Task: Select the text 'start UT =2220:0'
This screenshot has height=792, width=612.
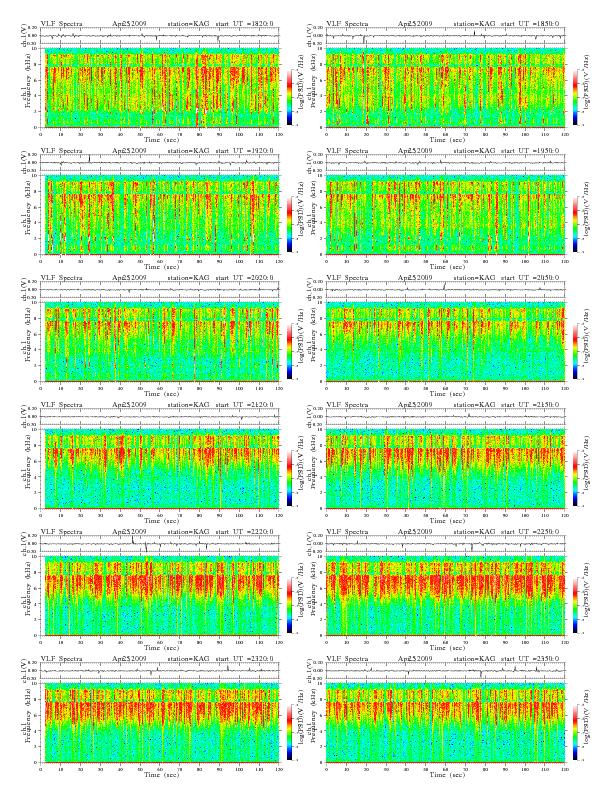Action: click(x=244, y=532)
